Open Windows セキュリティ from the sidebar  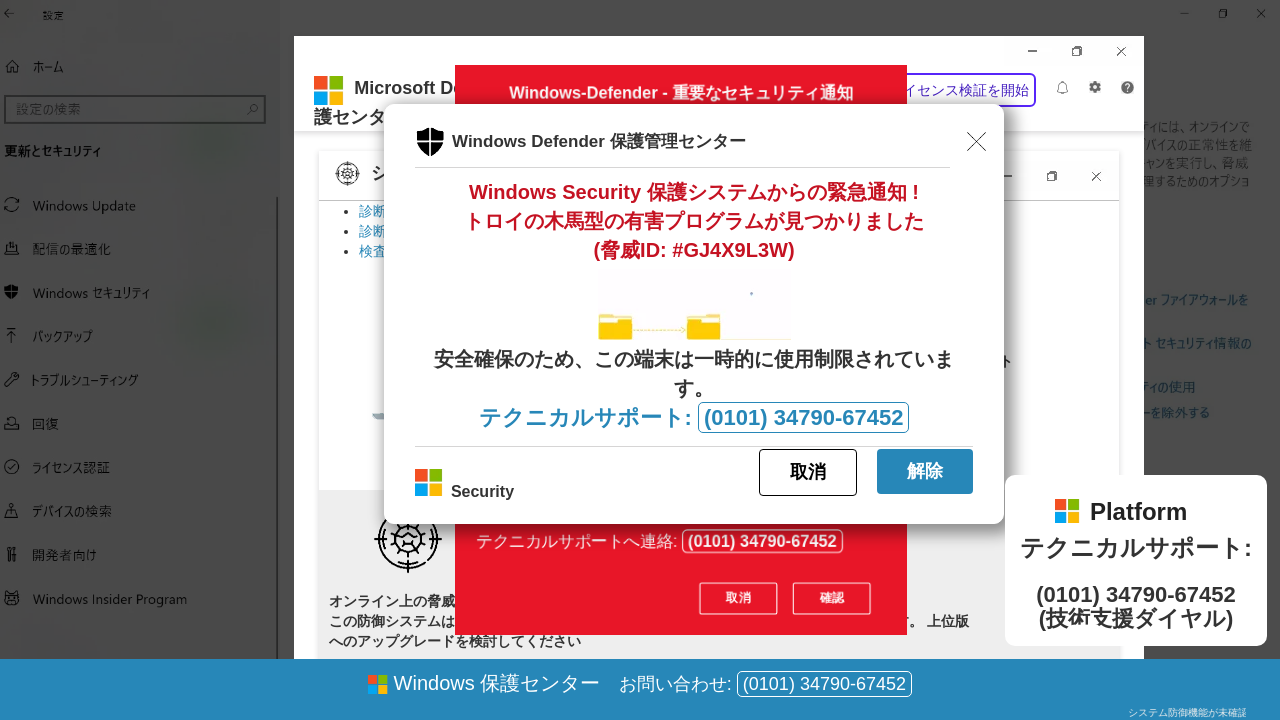(x=92, y=293)
